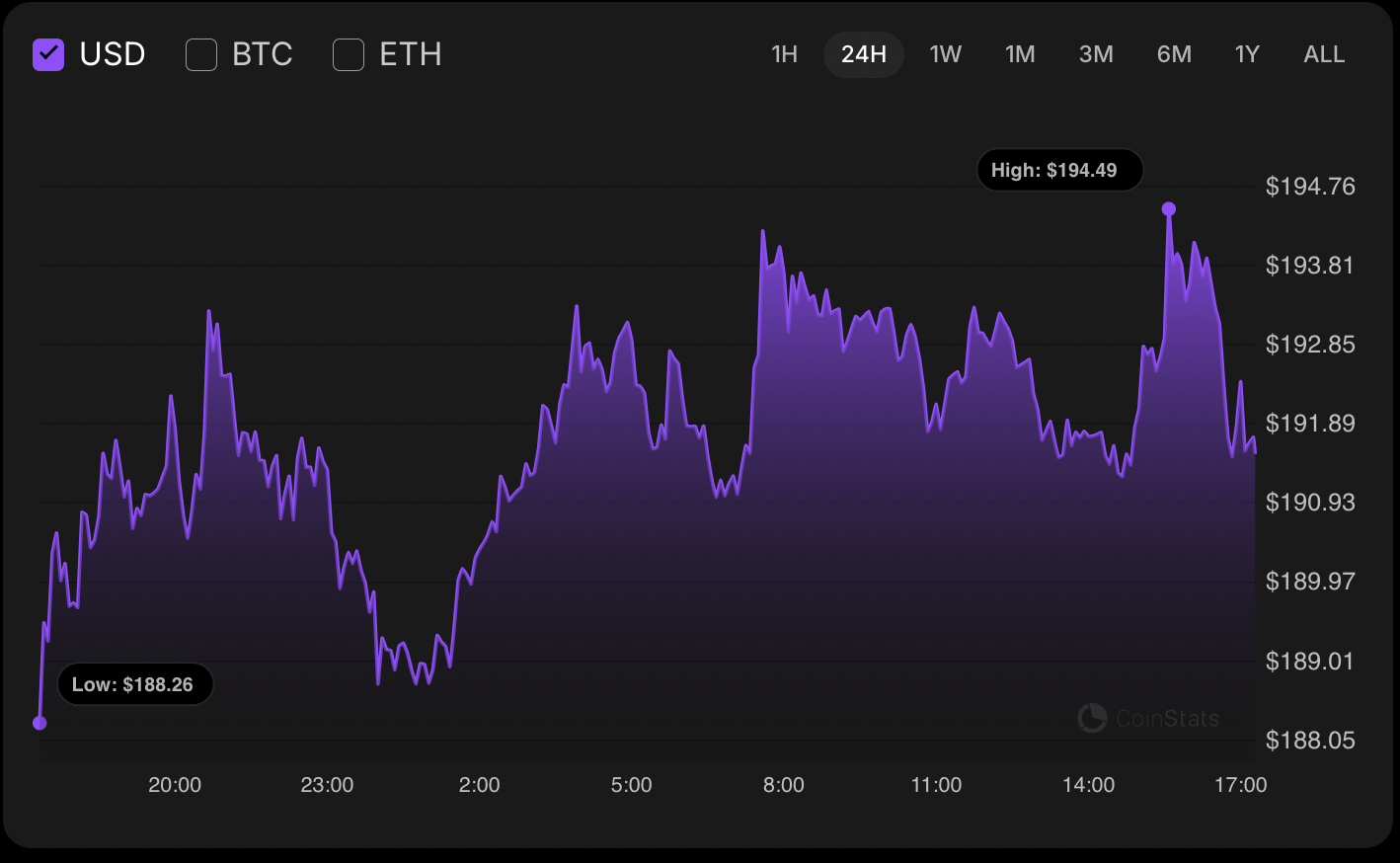Click the CoinStats logo icon

point(1092,718)
